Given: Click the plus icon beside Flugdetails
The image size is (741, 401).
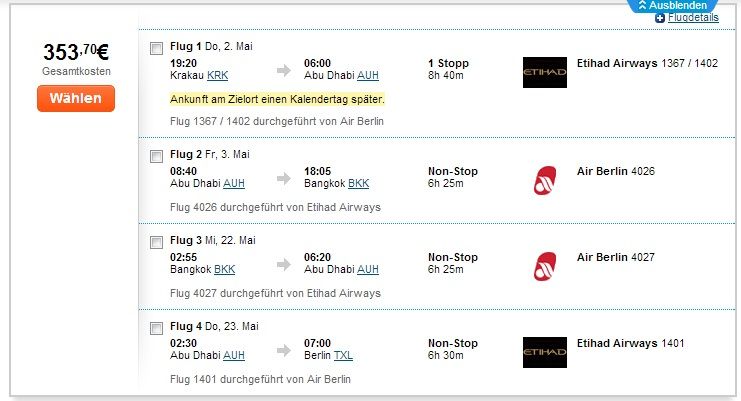Looking at the screenshot, I should pyautogui.click(x=660, y=18).
